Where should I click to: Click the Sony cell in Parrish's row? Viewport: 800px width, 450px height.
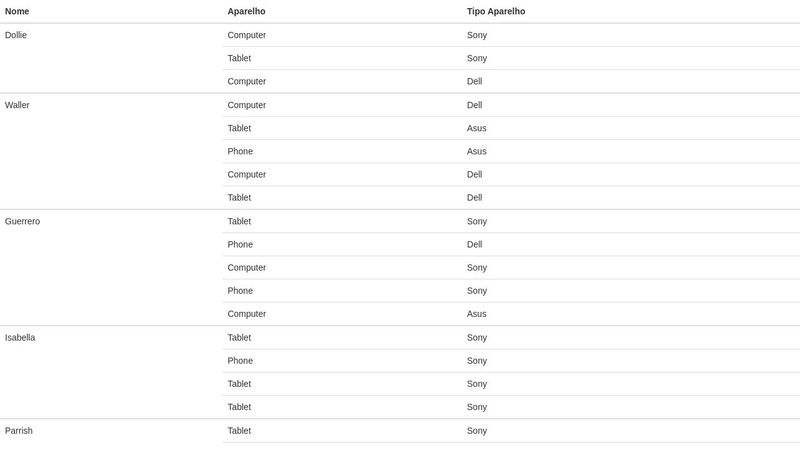pyautogui.click(x=476, y=430)
